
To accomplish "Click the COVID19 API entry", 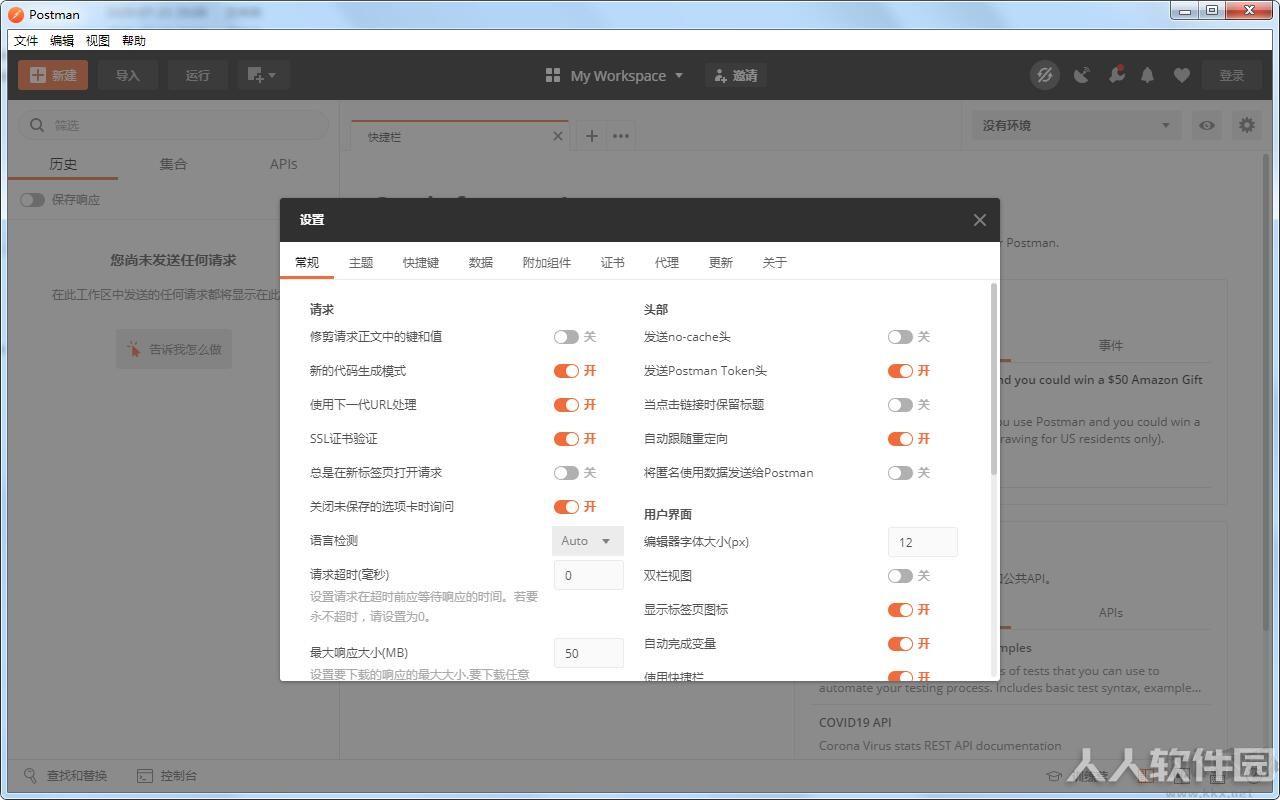I will (855, 722).
